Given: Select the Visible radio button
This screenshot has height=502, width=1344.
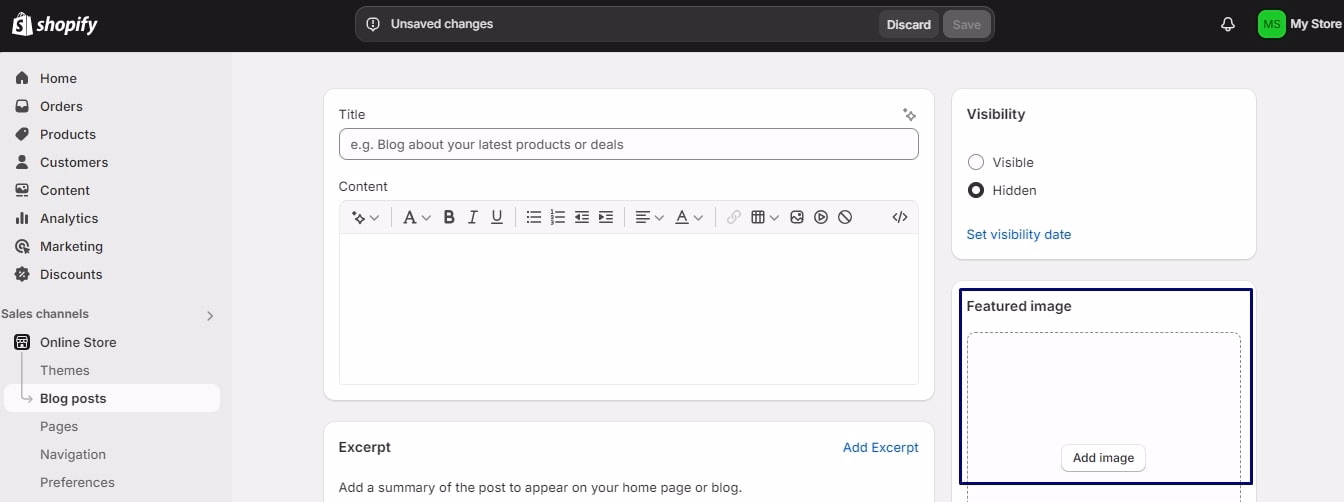Looking at the screenshot, I should coord(976,162).
